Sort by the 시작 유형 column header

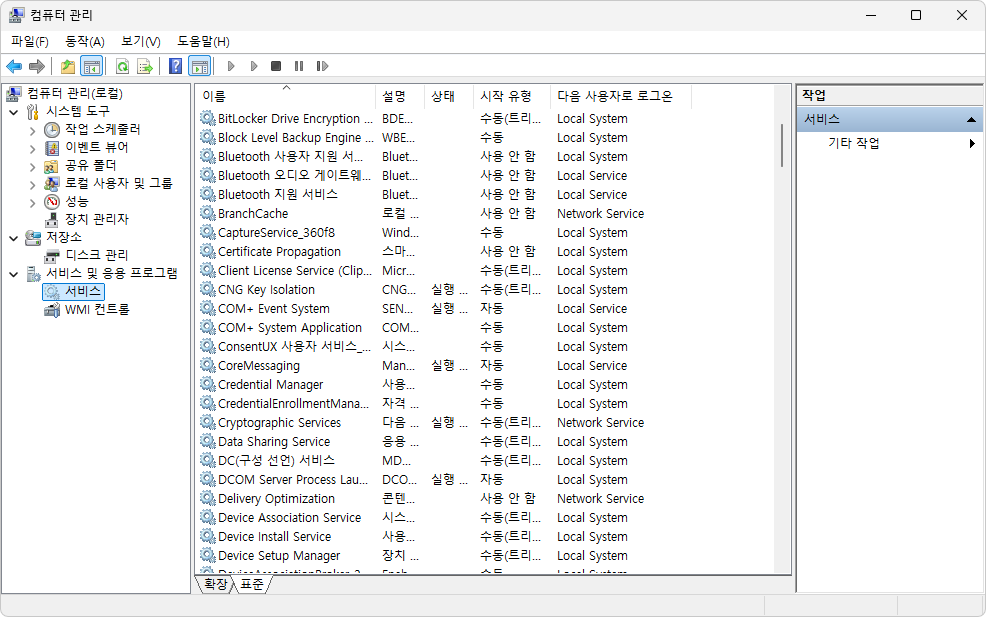(512, 96)
